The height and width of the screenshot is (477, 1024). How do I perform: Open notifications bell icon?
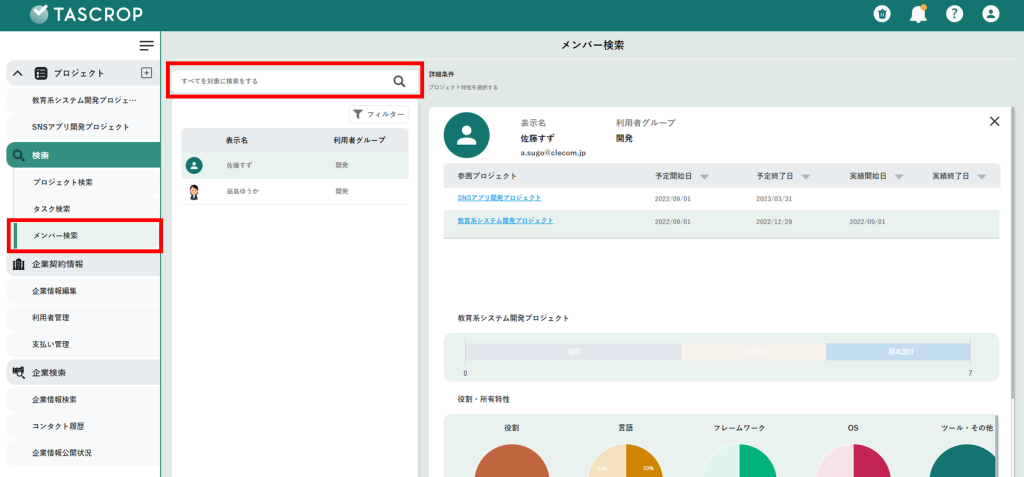tap(918, 14)
